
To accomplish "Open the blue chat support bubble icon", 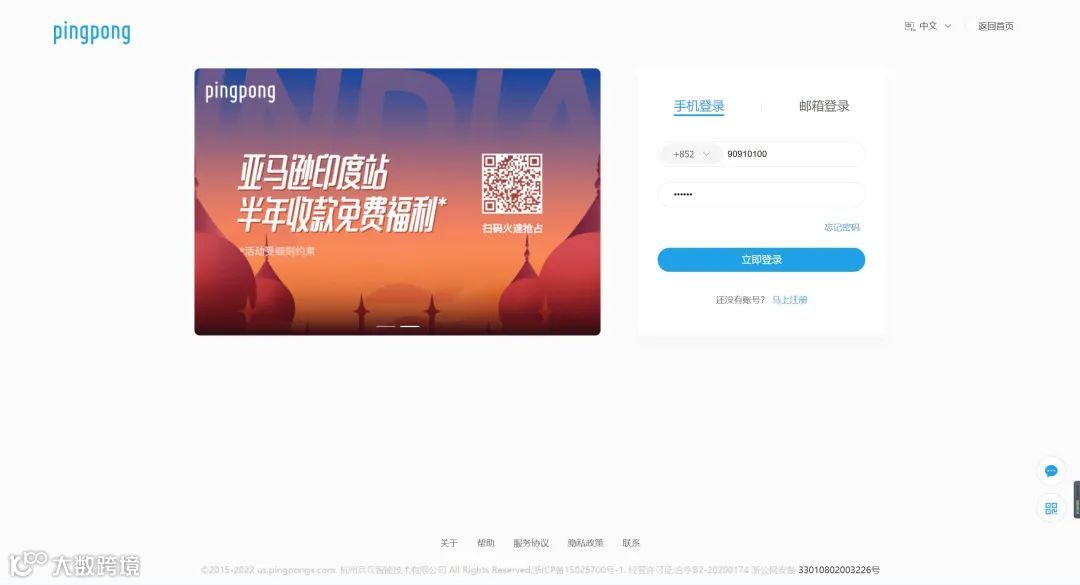I will coord(1051,471).
